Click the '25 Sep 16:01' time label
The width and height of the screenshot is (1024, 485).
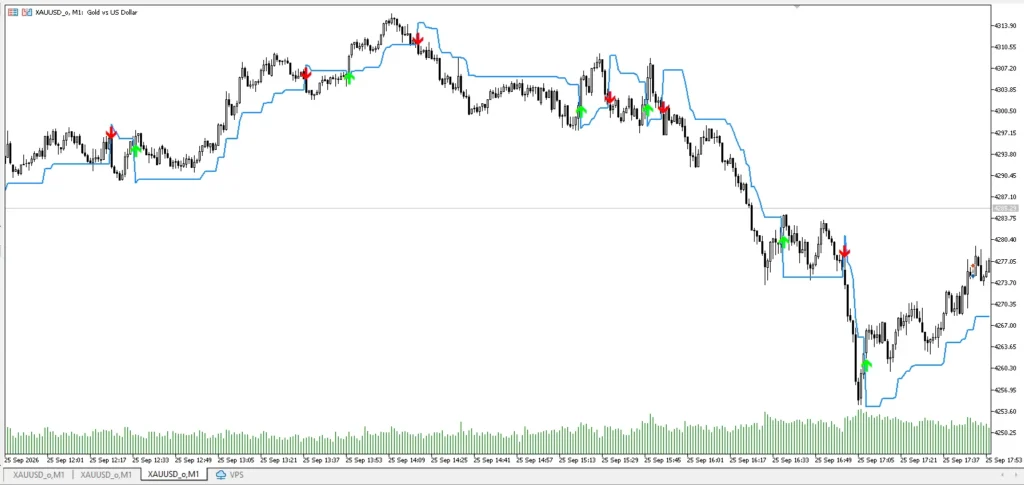[x=705, y=460]
